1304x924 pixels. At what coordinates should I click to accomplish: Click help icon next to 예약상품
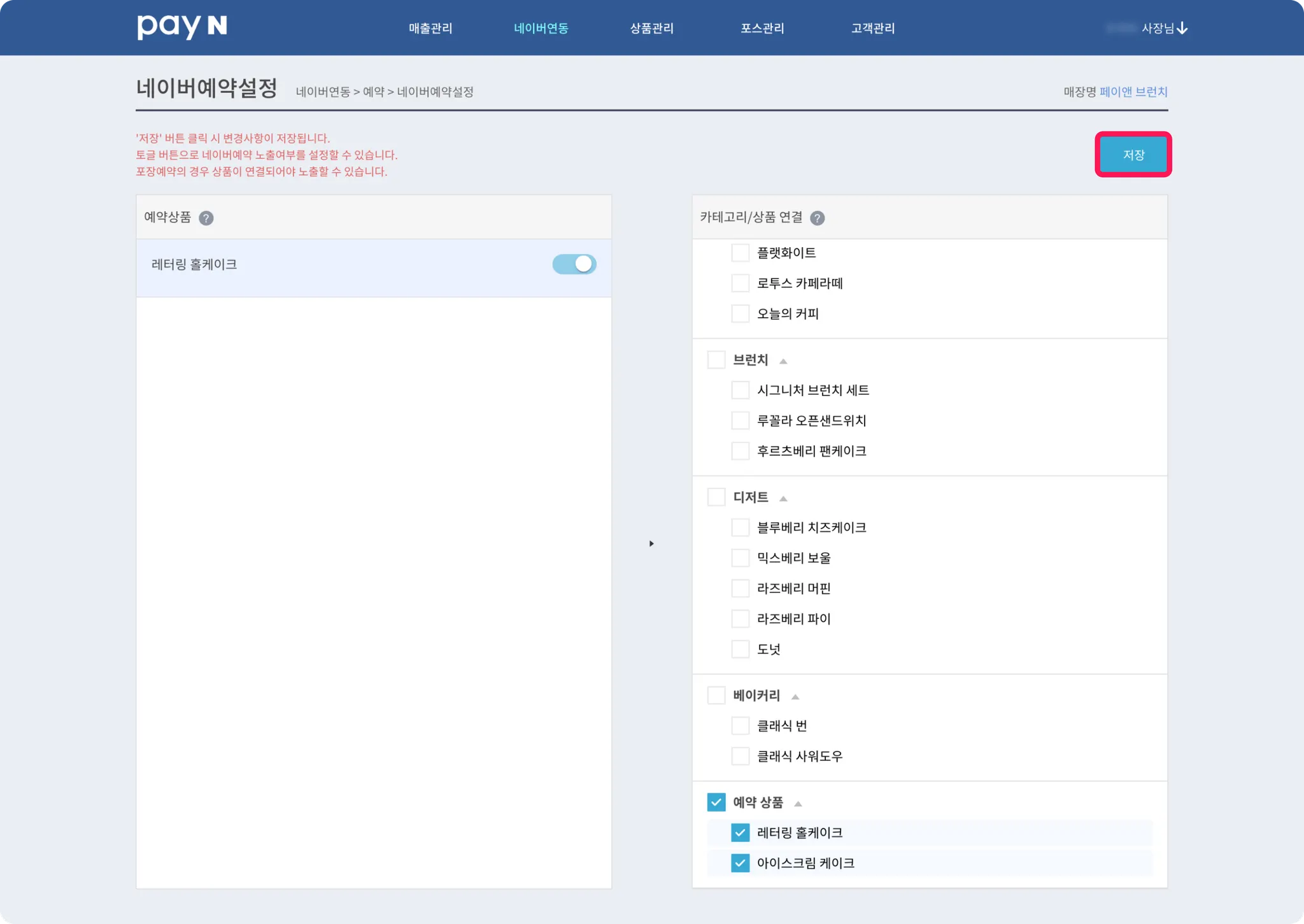click(x=206, y=218)
